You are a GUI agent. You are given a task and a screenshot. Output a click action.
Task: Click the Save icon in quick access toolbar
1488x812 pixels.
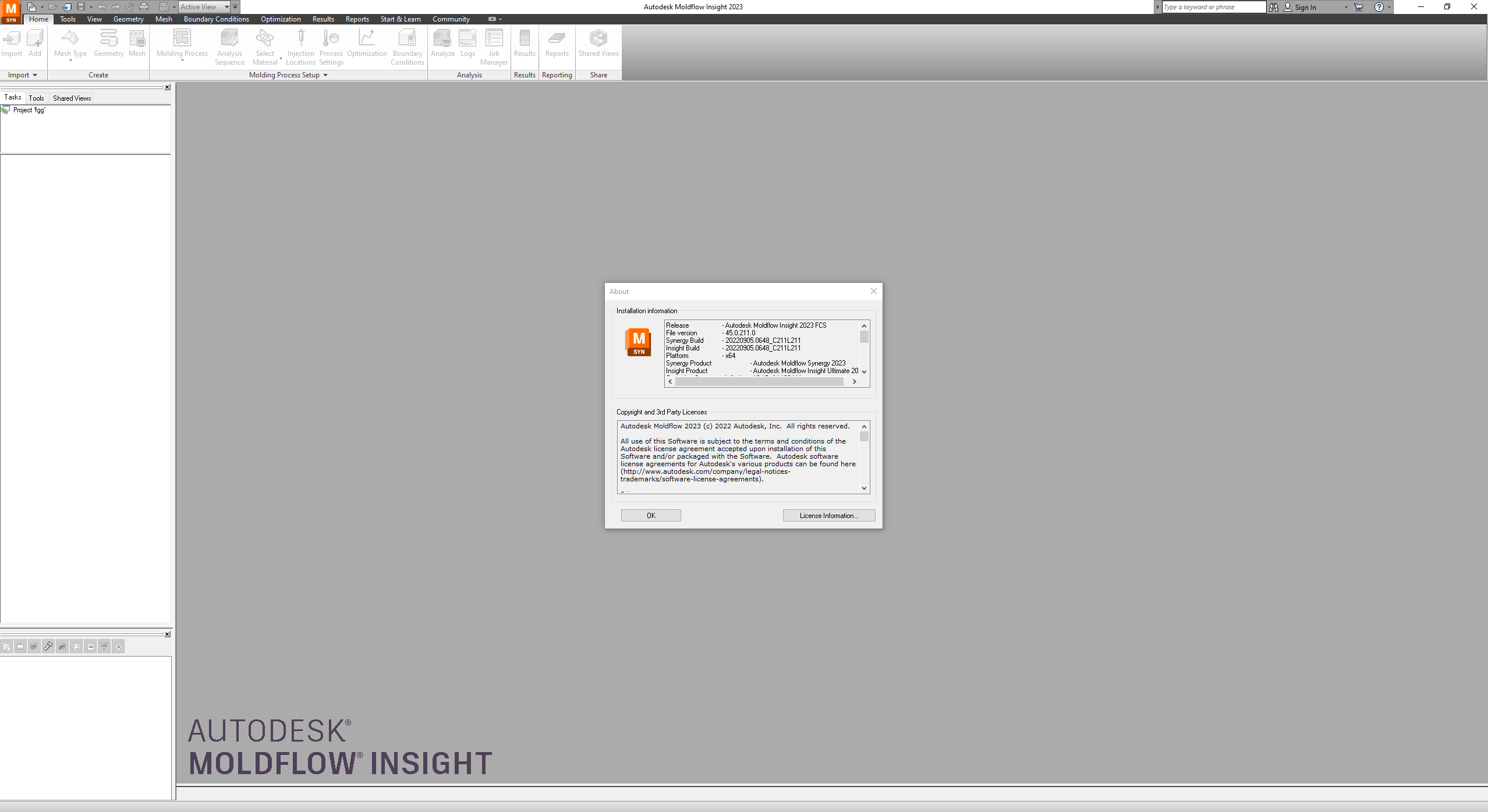click(81, 7)
